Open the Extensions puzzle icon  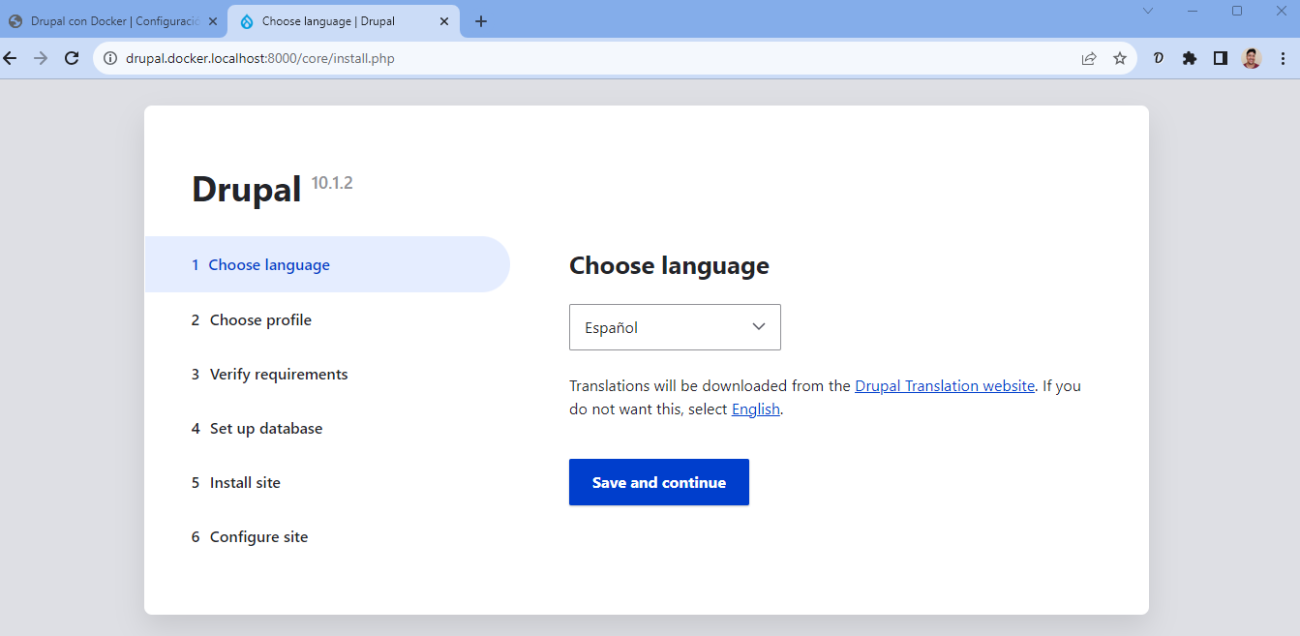click(1189, 58)
